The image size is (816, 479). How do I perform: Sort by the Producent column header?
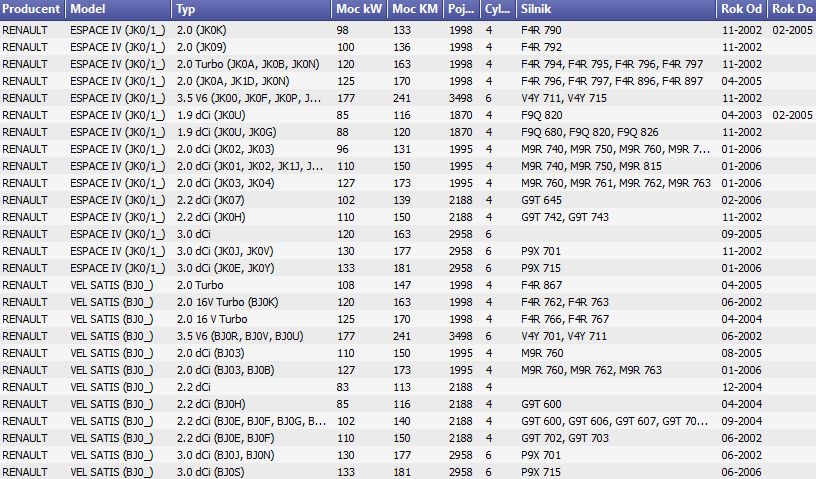click(32, 9)
